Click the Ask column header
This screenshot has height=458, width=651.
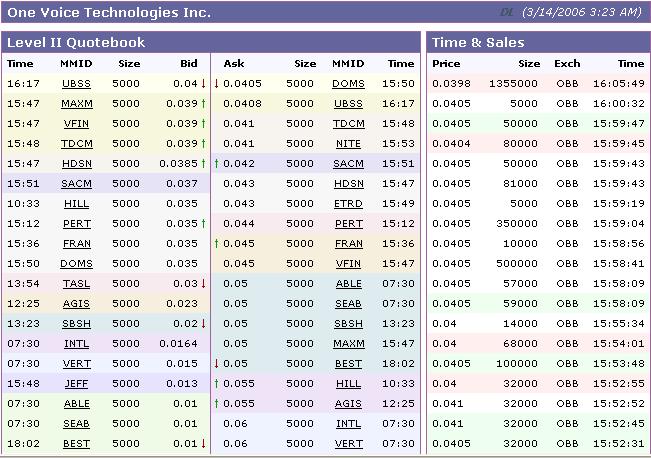(234, 64)
